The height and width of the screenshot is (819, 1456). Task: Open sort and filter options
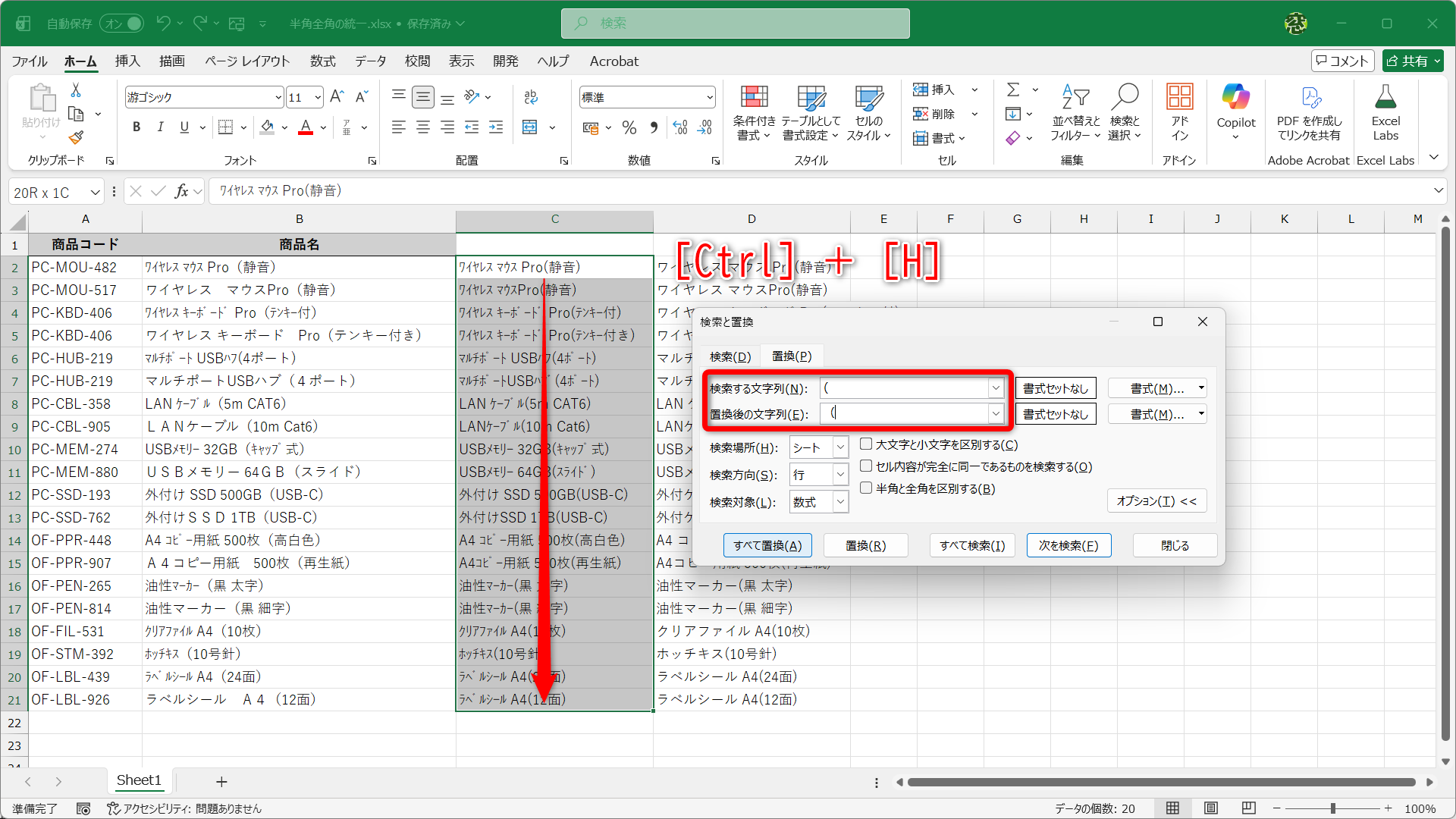click(1075, 112)
